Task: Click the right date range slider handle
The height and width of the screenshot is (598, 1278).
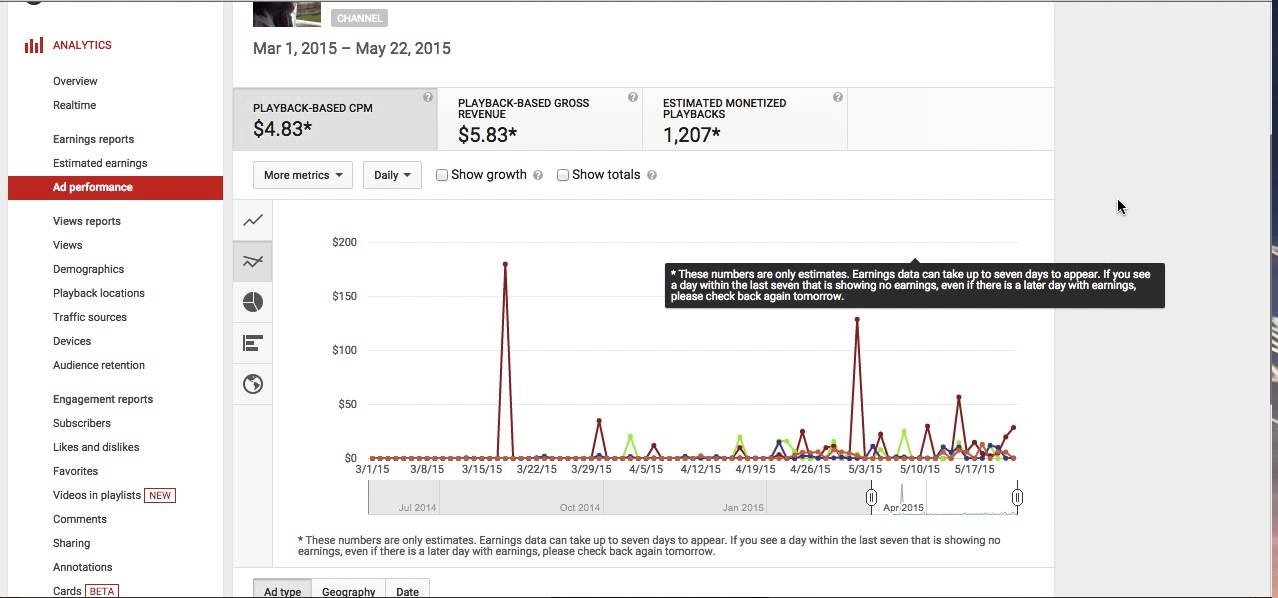Action: (1017, 497)
